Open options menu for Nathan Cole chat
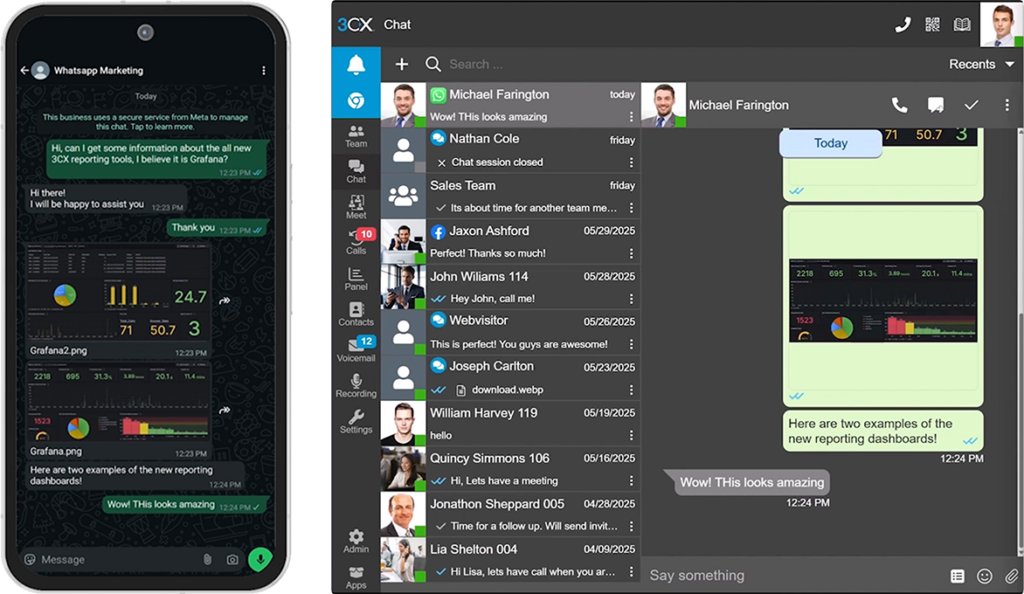The height and width of the screenshot is (594, 1024). [x=631, y=162]
